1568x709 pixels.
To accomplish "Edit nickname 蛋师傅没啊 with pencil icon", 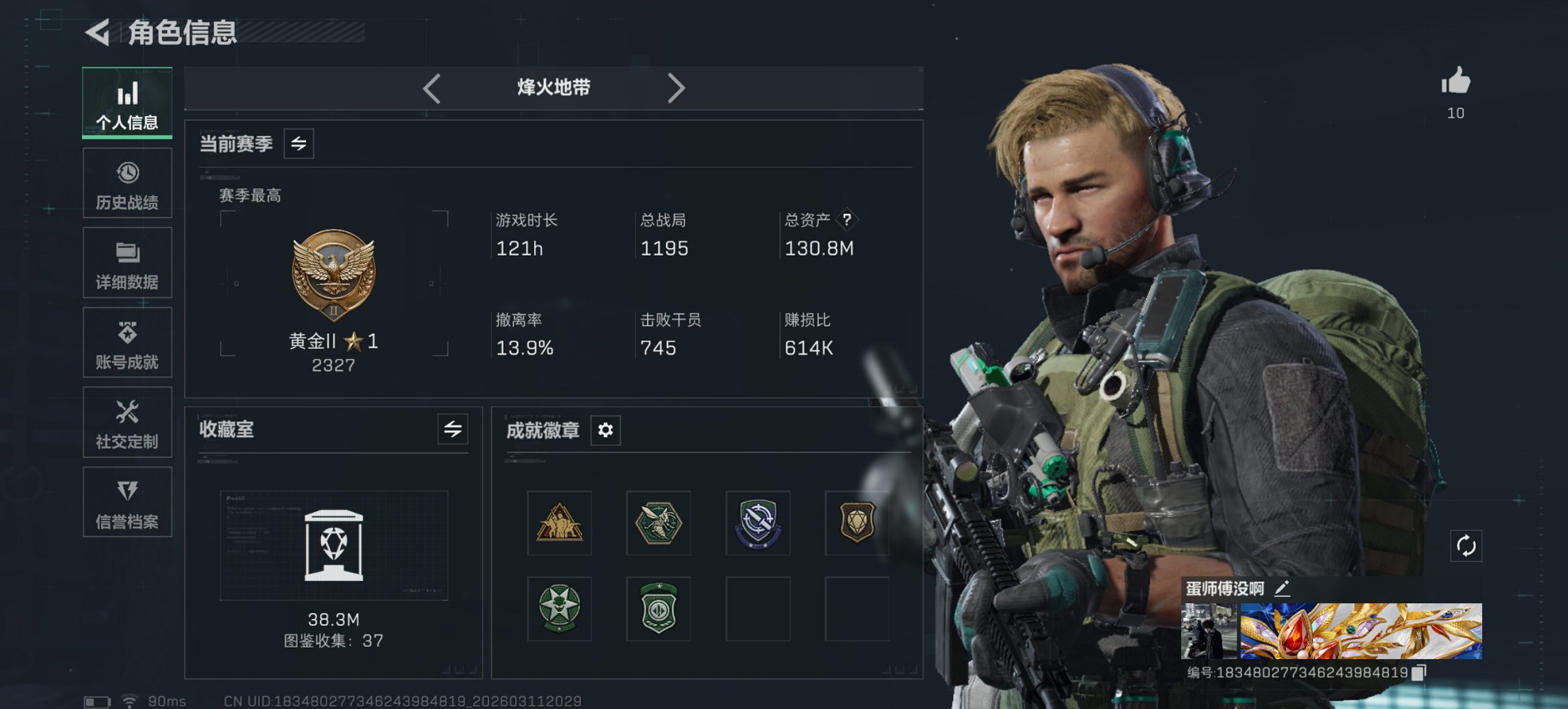I will (1282, 588).
